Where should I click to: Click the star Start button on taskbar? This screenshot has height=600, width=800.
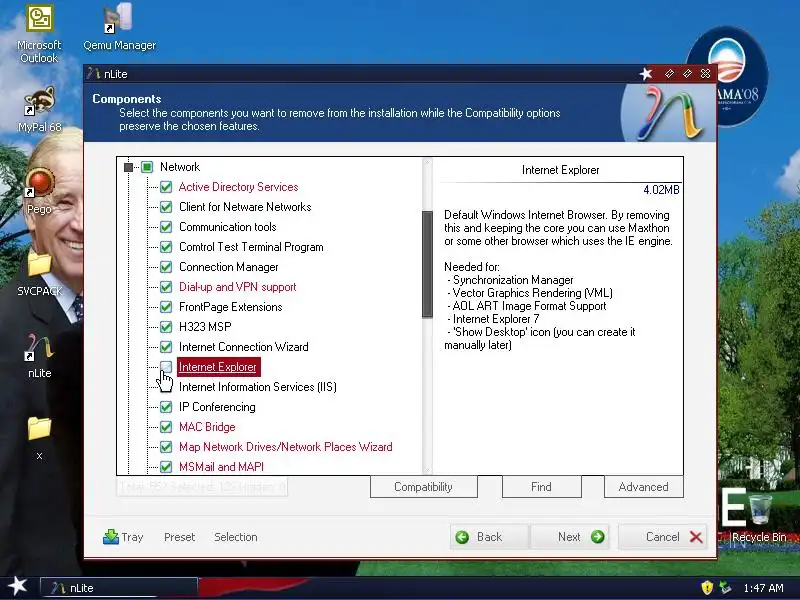(17, 586)
